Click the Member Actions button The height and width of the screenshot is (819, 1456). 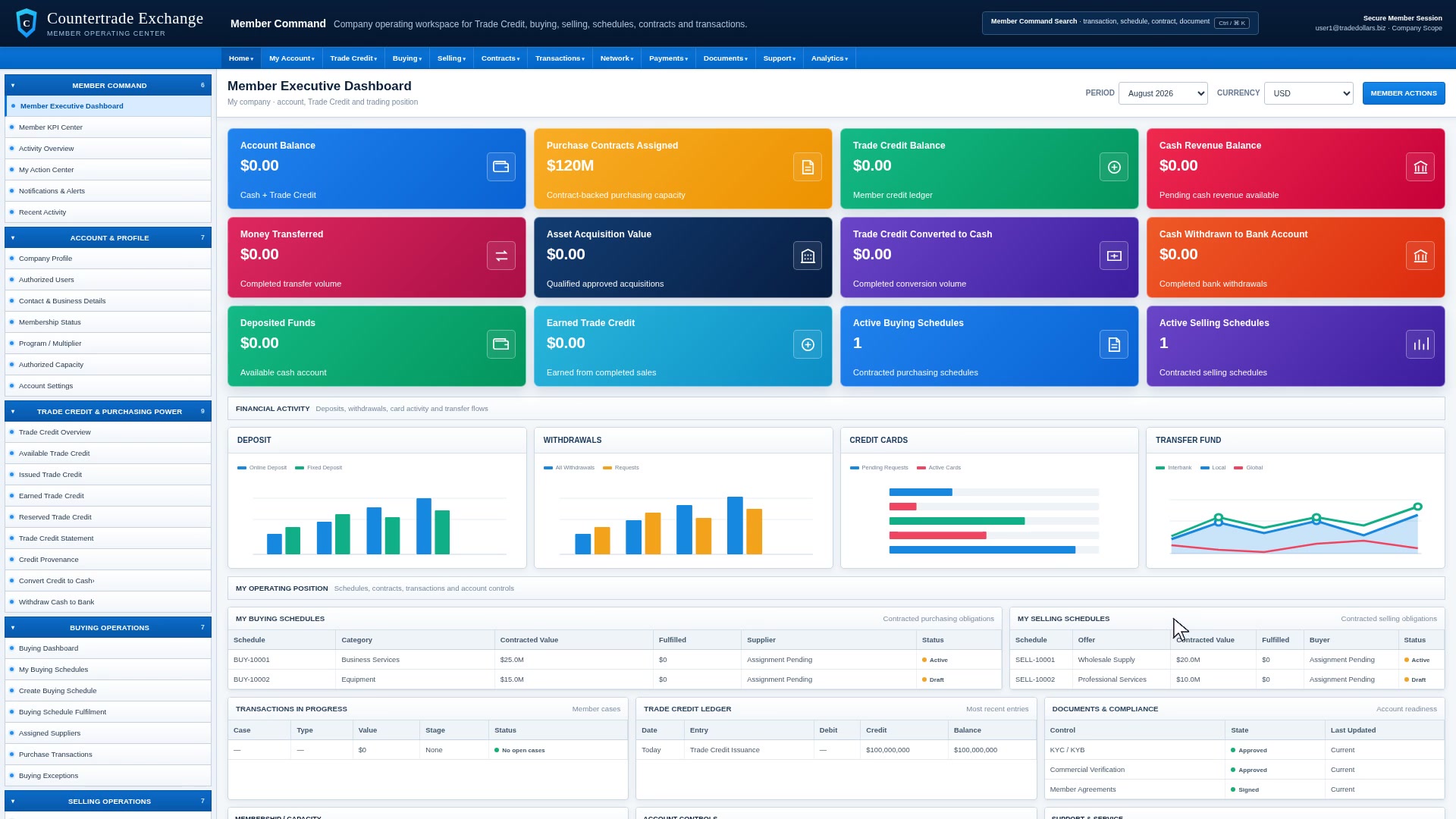point(1403,93)
